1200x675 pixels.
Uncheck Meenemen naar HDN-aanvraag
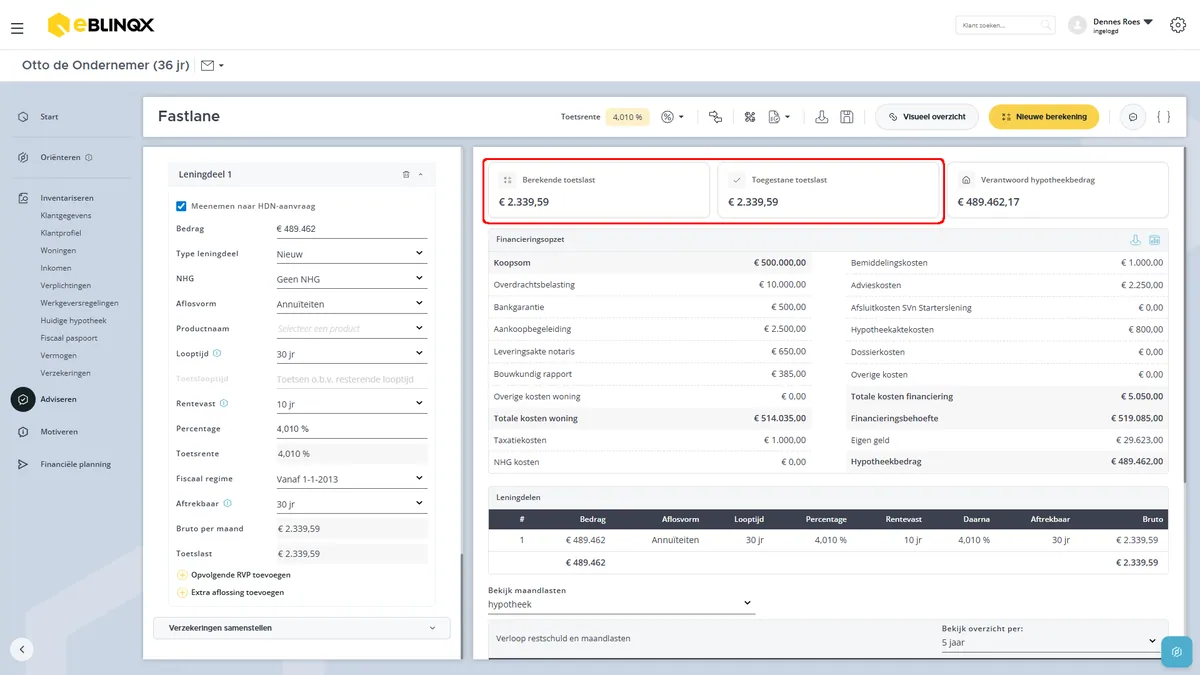tap(181, 206)
